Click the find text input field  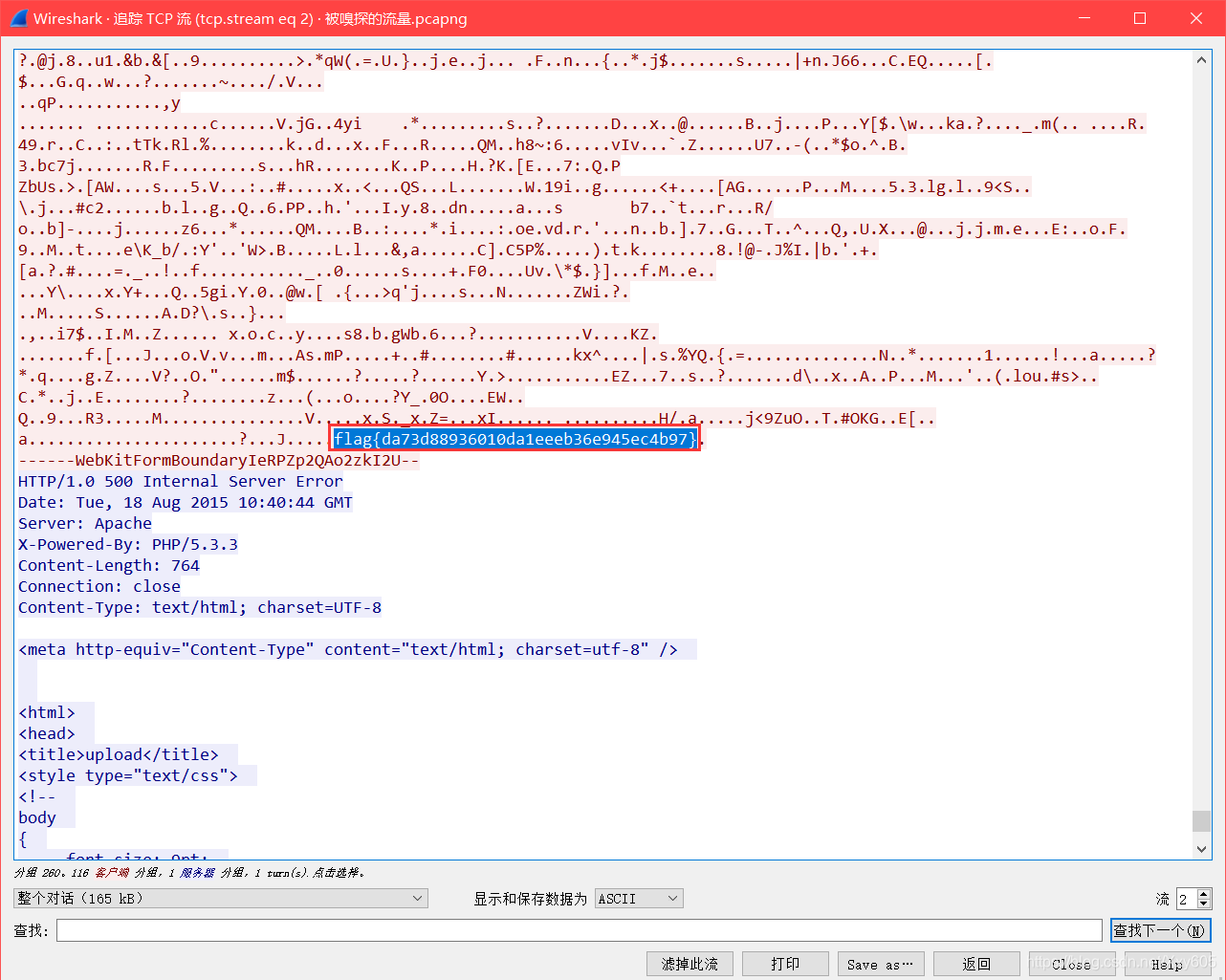click(x=580, y=930)
